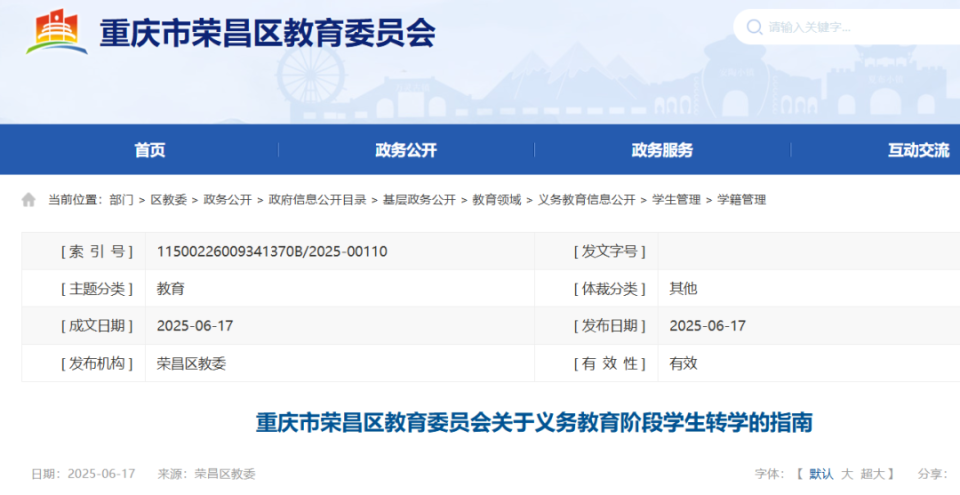Click the 部门 breadcrumb link
The height and width of the screenshot is (495, 960).
click(121, 200)
